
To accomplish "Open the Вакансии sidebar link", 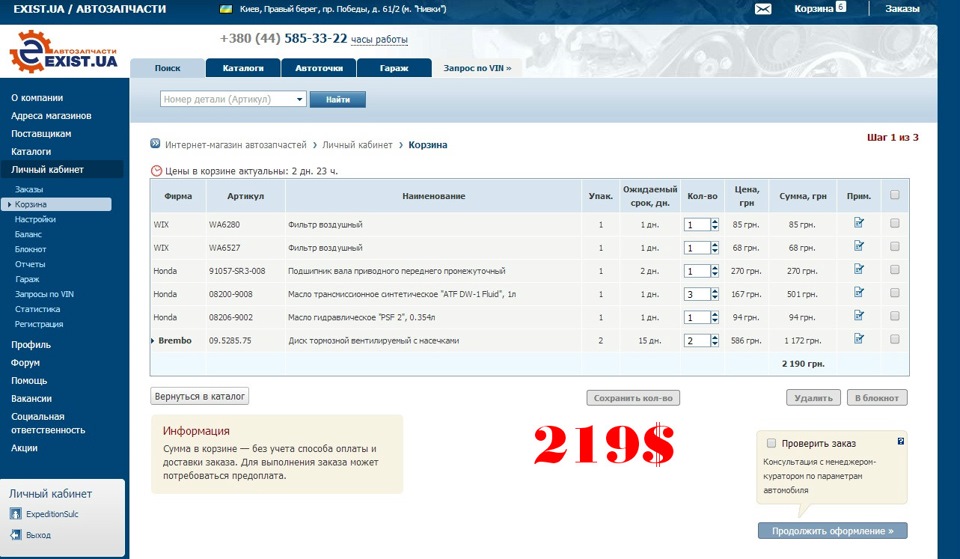I will [31, 399].
